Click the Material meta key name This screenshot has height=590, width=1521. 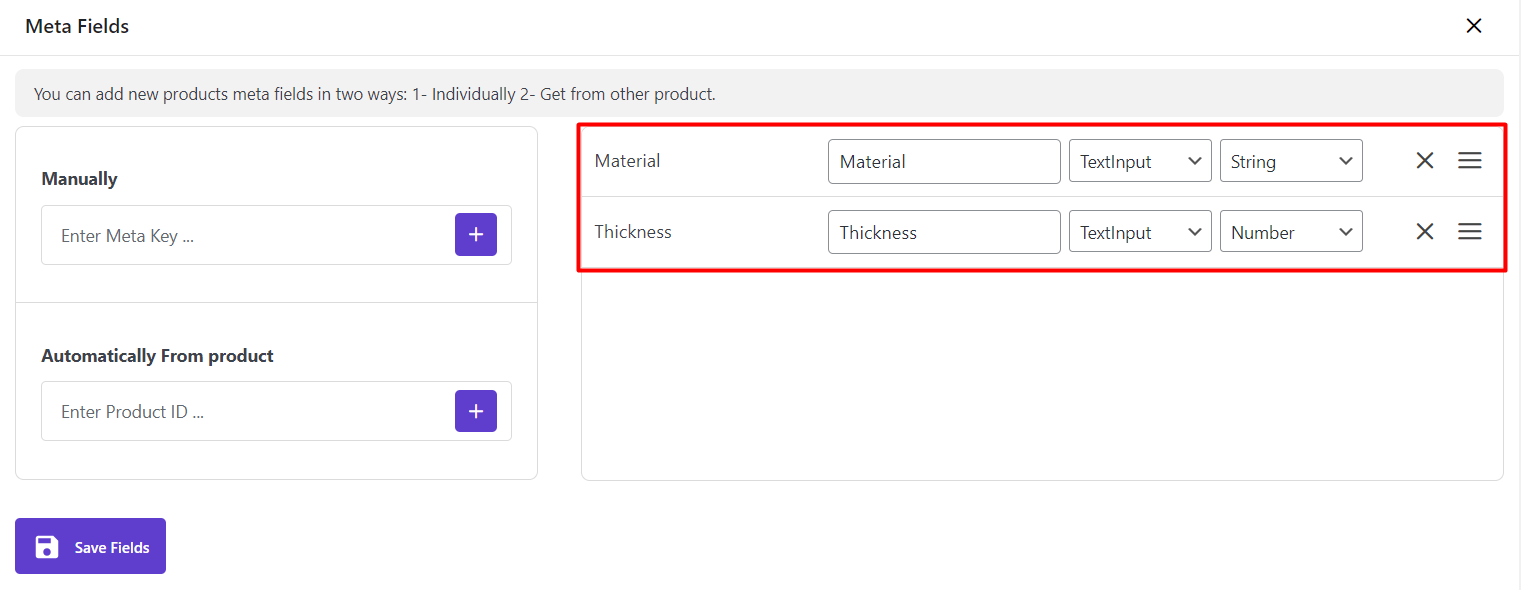(x=627, y=161)
